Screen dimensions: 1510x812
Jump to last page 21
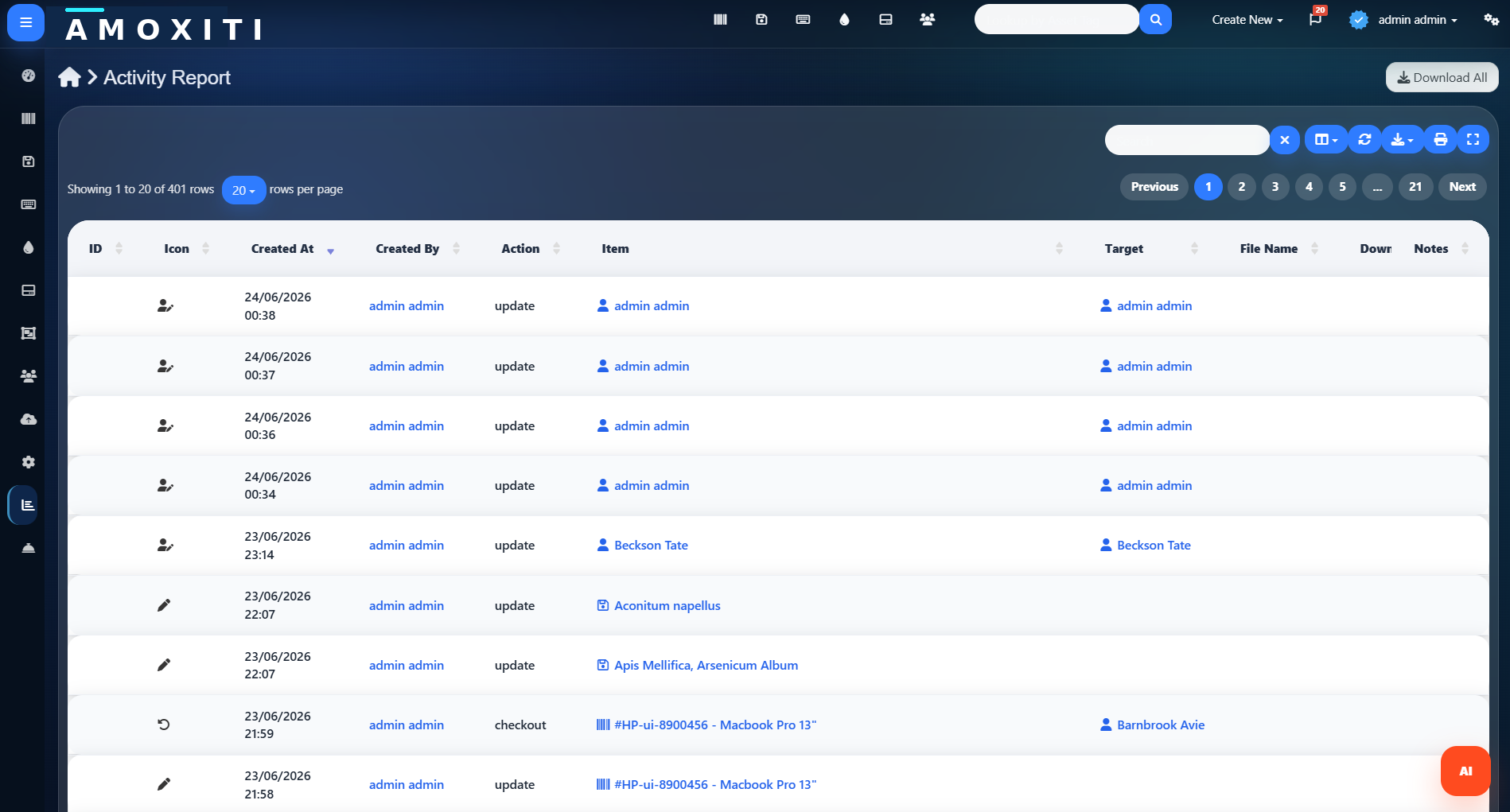(1415, 187)
